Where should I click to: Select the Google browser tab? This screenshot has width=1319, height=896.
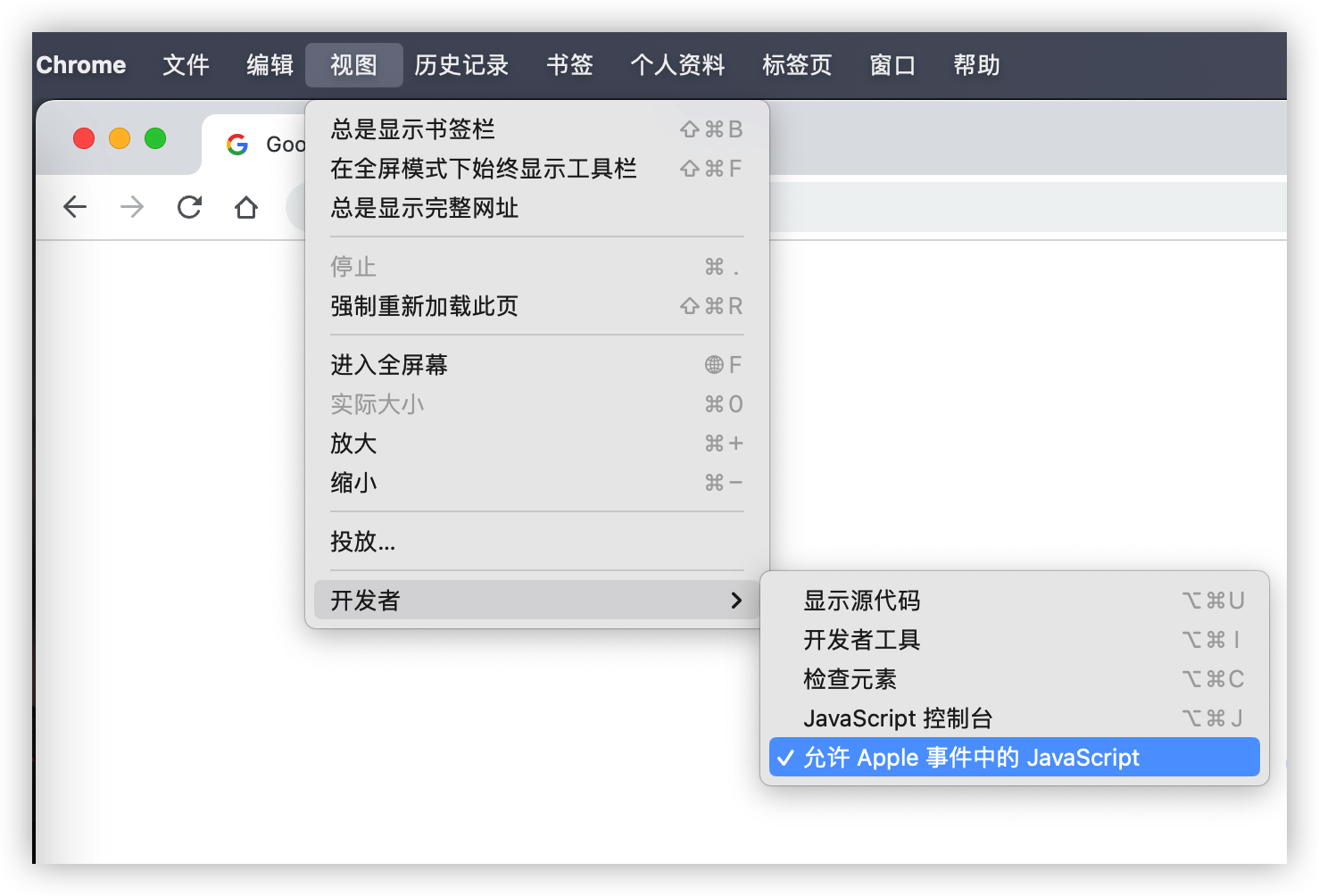point(253,144)
